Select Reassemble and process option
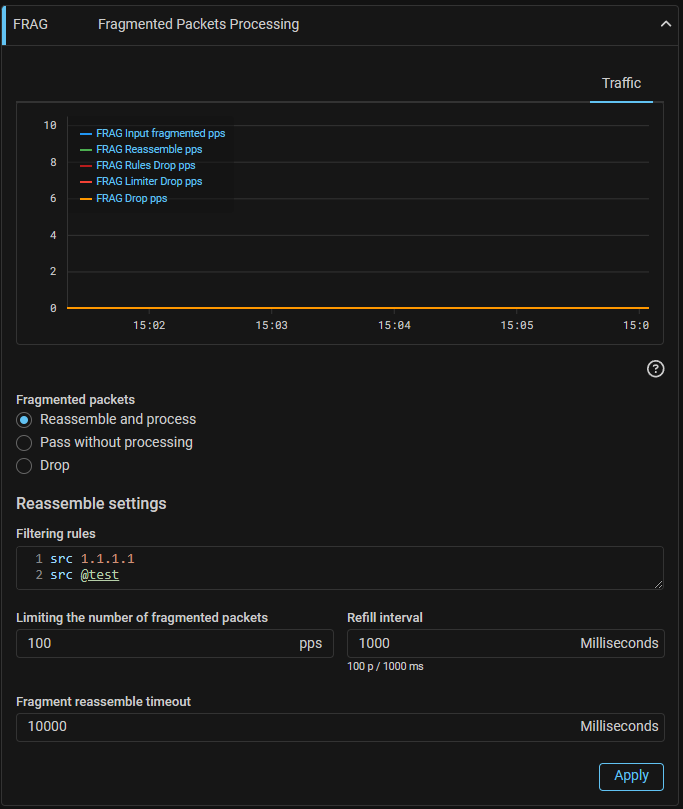Image resolution: width=683 pixels, height=809 pixels. point(25,420)
